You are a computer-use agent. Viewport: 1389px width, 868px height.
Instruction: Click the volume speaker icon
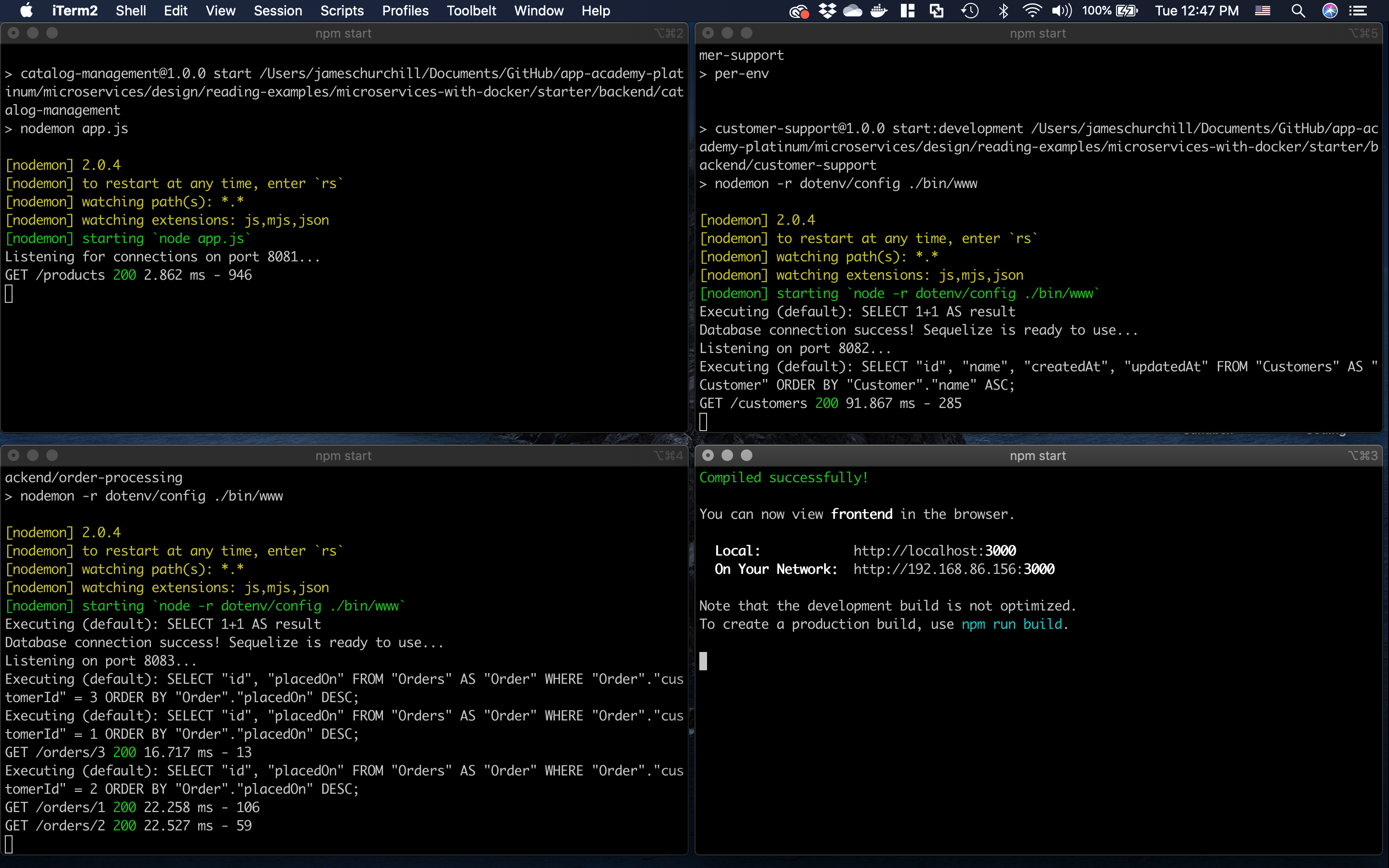1062,10
